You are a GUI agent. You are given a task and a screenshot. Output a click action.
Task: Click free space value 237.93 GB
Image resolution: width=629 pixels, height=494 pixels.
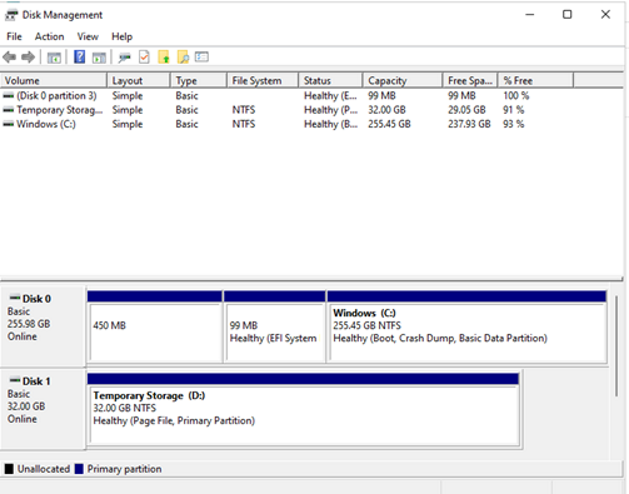(x=469, y=124)
